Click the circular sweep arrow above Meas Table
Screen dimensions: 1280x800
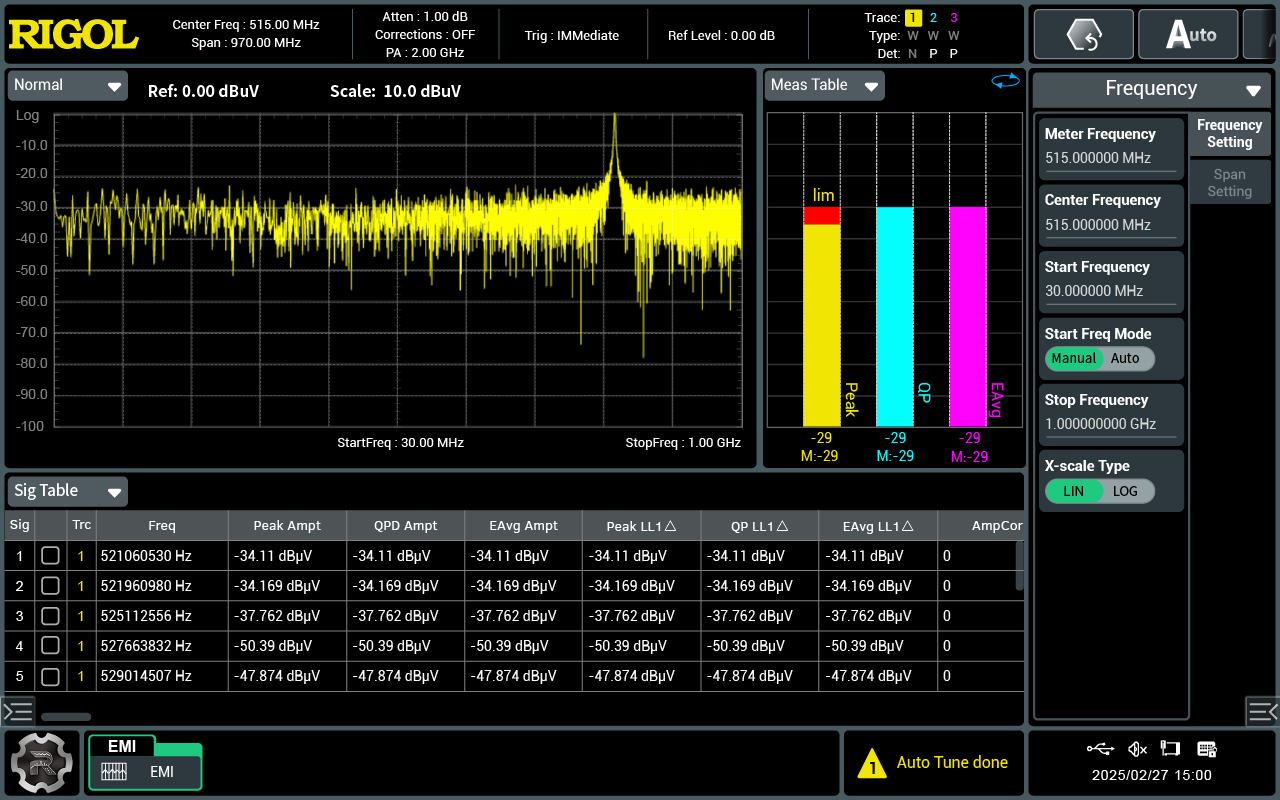[1006, 81]
